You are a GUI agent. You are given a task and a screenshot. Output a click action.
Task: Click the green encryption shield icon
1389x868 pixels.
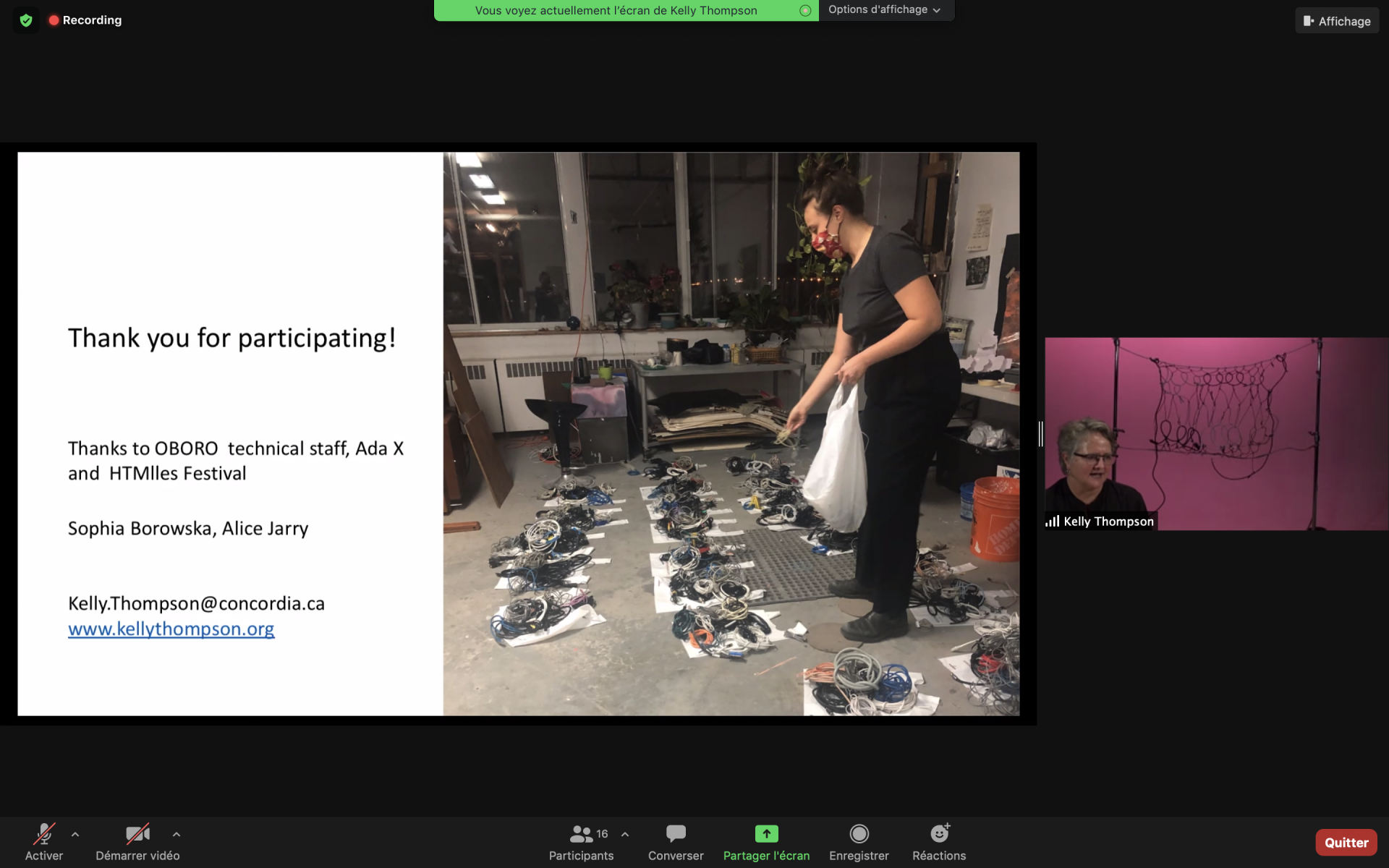(x=26, y=20)
